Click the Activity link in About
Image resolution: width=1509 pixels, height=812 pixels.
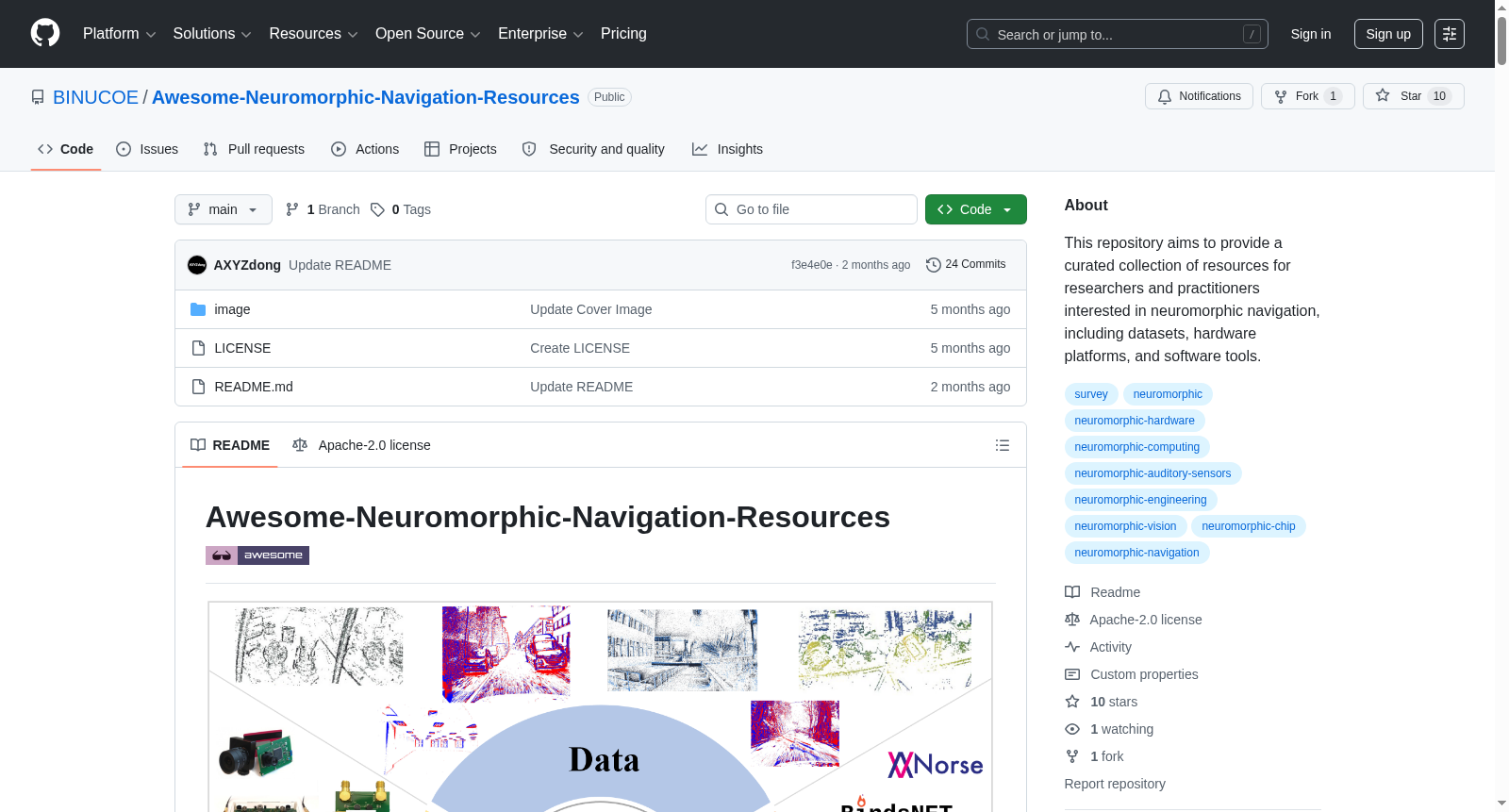click(x=1099, y=647)
